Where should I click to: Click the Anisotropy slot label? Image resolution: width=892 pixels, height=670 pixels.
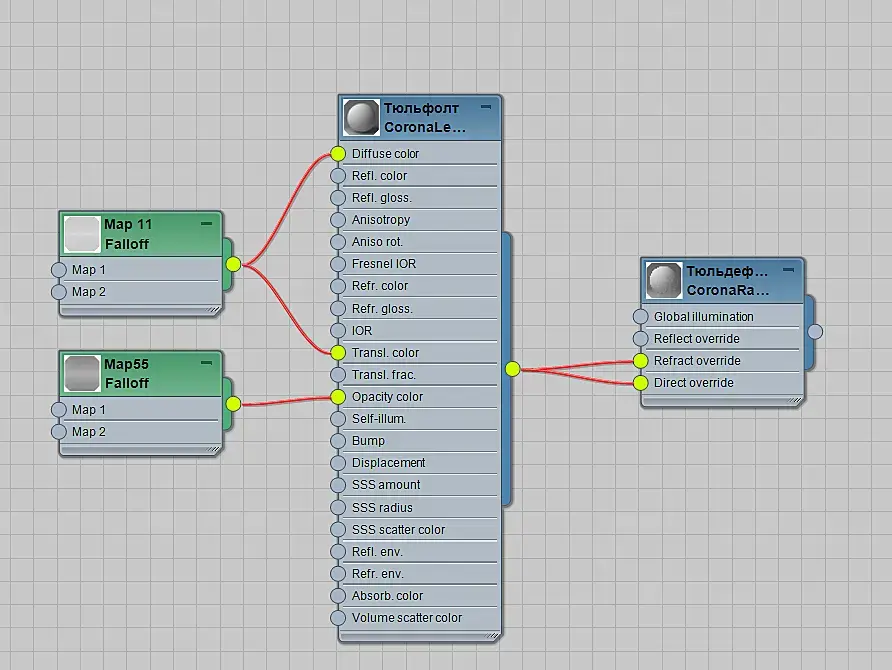tap(381, 220)
